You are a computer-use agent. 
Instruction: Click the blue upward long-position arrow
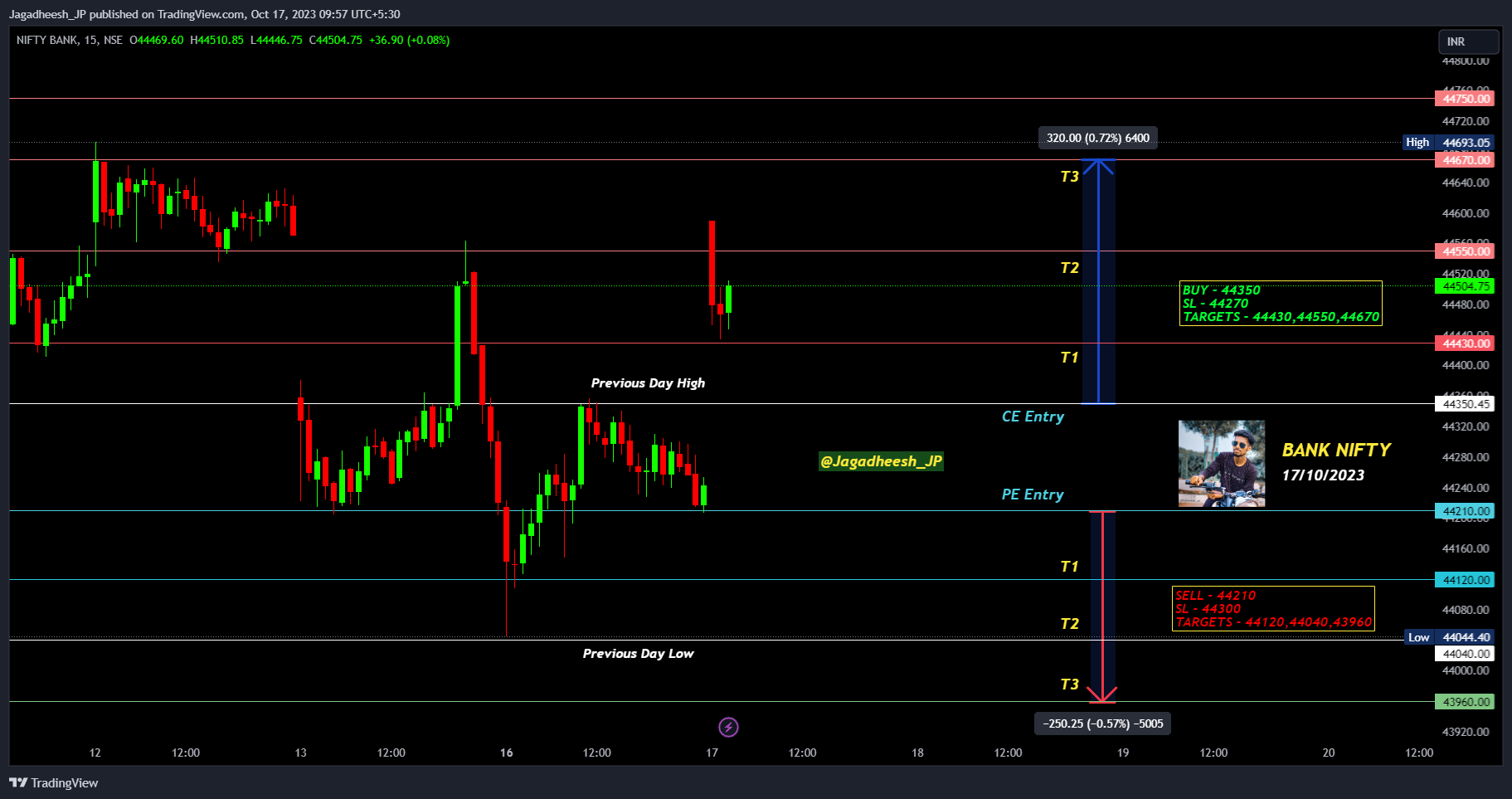pyautogui.click(x=1098, y=281)
